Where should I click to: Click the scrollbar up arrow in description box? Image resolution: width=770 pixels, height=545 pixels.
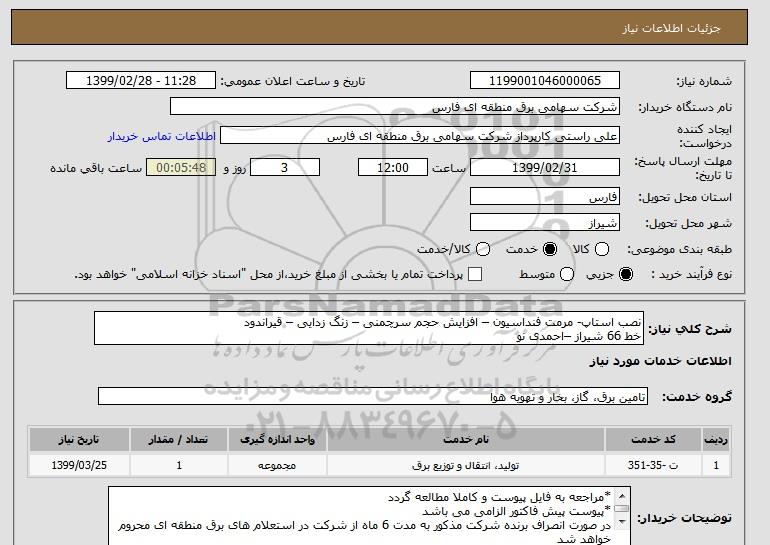622,496
